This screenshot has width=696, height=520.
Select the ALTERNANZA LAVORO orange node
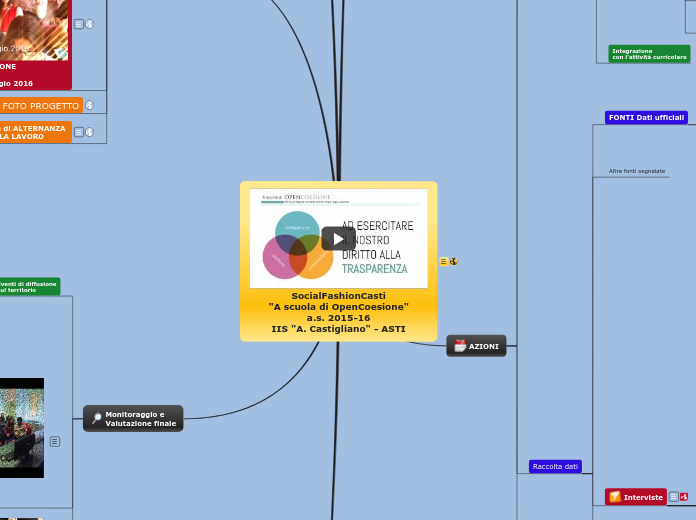point(36,132)
